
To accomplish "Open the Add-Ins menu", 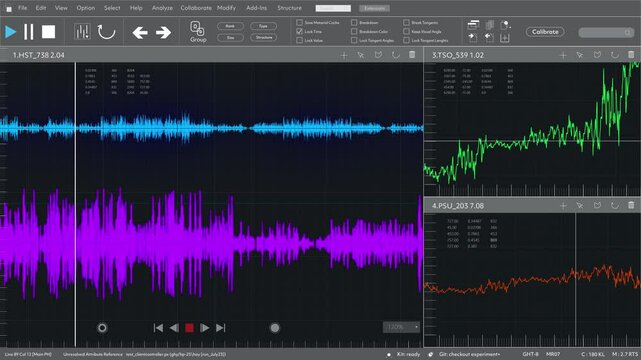I will pos(256,8).
